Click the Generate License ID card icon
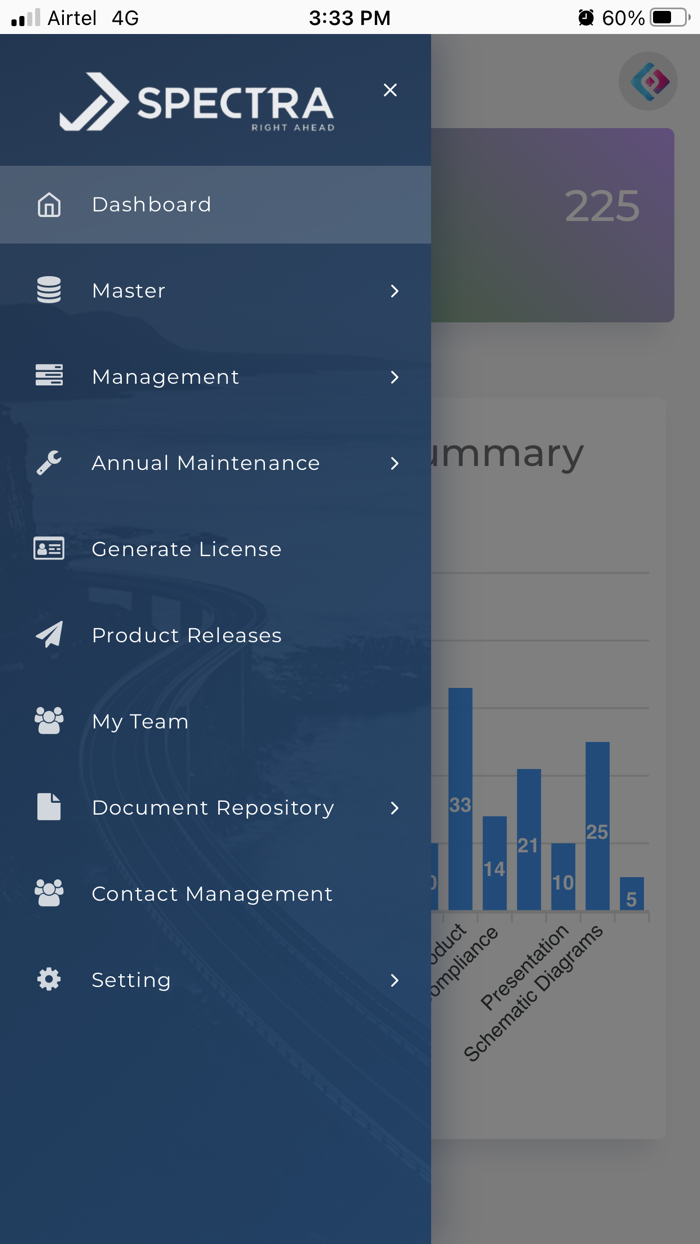 pos(49,549)
